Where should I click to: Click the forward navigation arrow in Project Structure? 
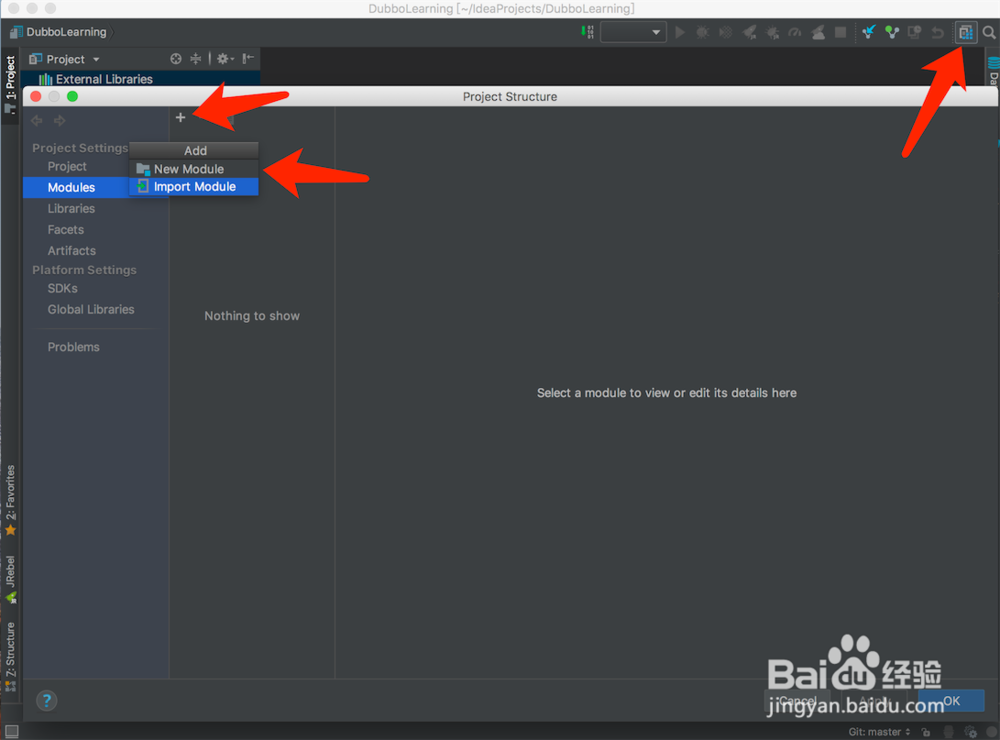(x=59, y=121)
